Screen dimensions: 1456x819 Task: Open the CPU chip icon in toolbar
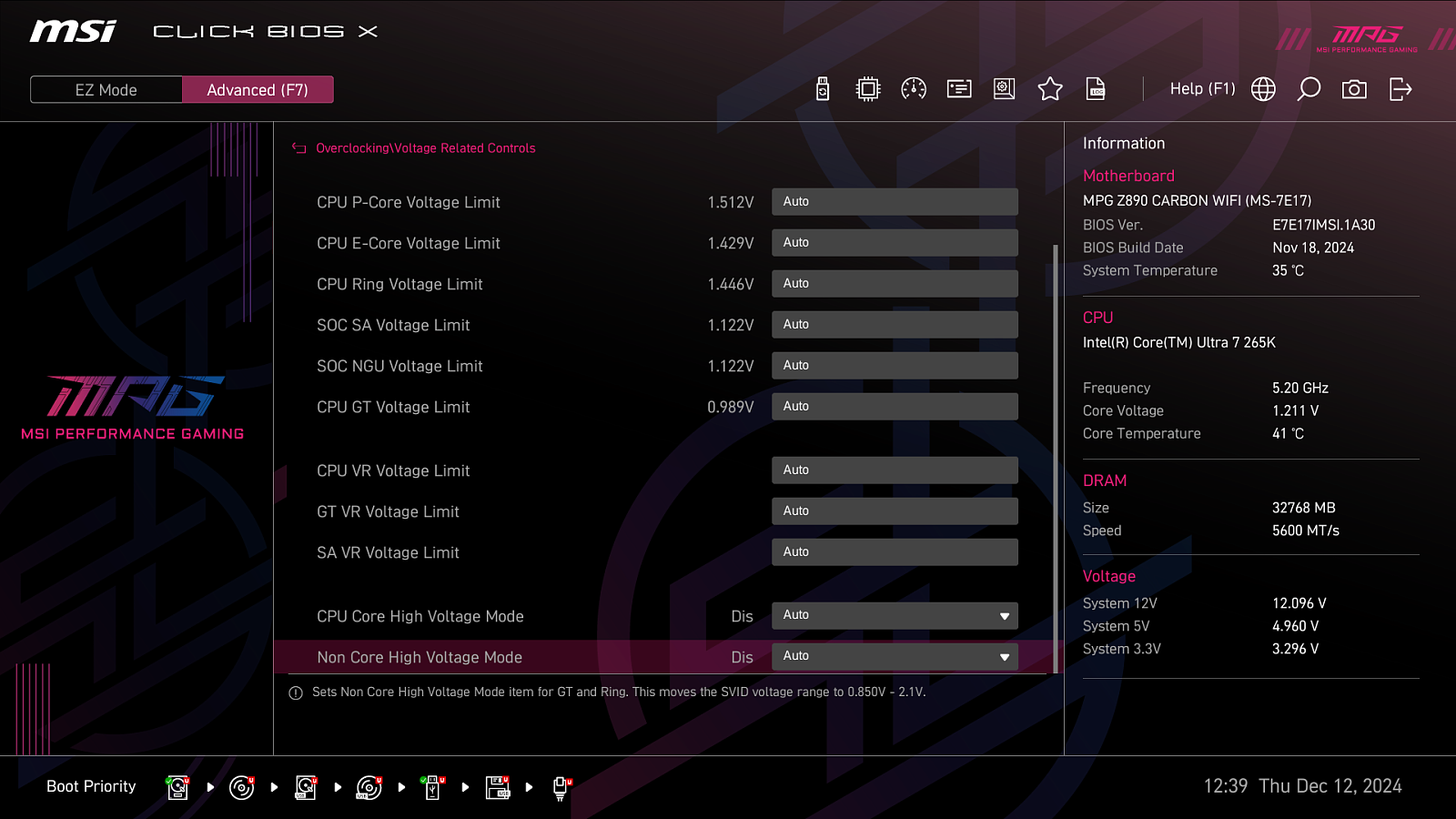click(868, 89)
